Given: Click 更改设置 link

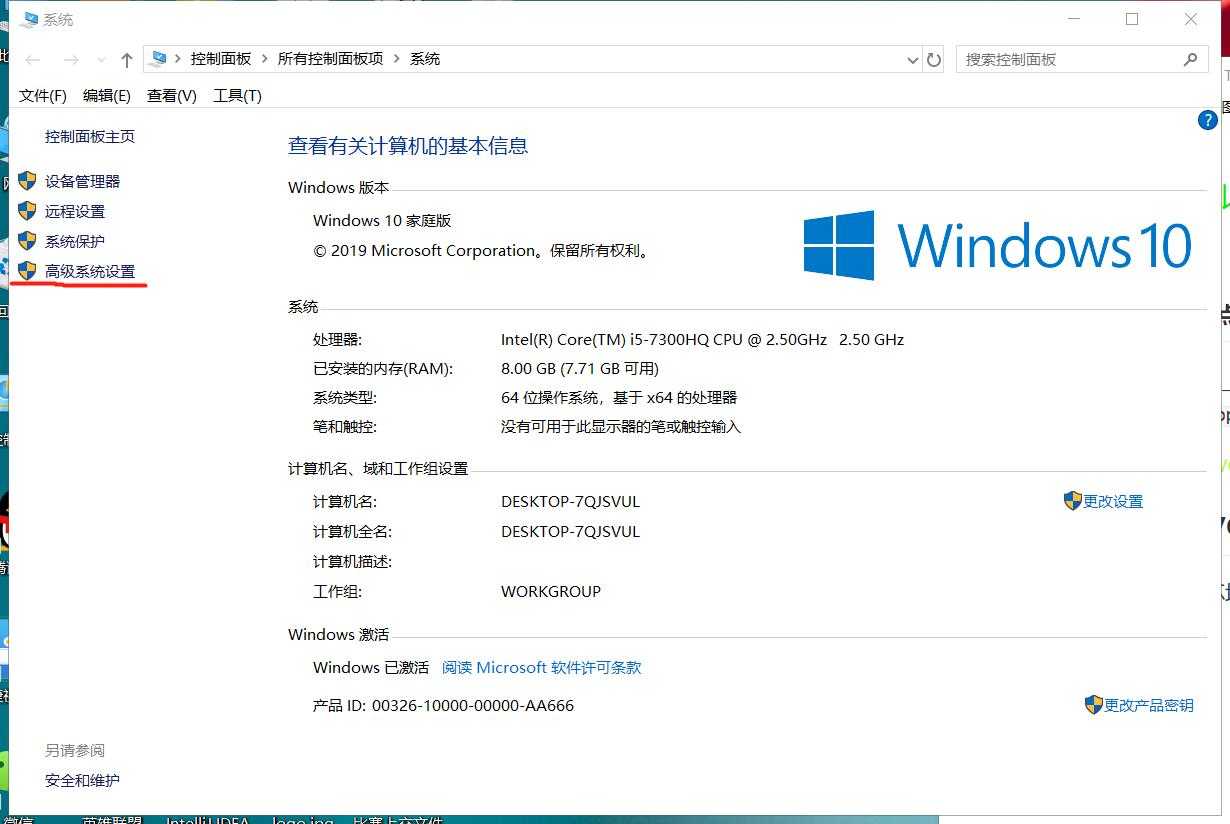Looking at the screenshot, I should (1113, 502).
